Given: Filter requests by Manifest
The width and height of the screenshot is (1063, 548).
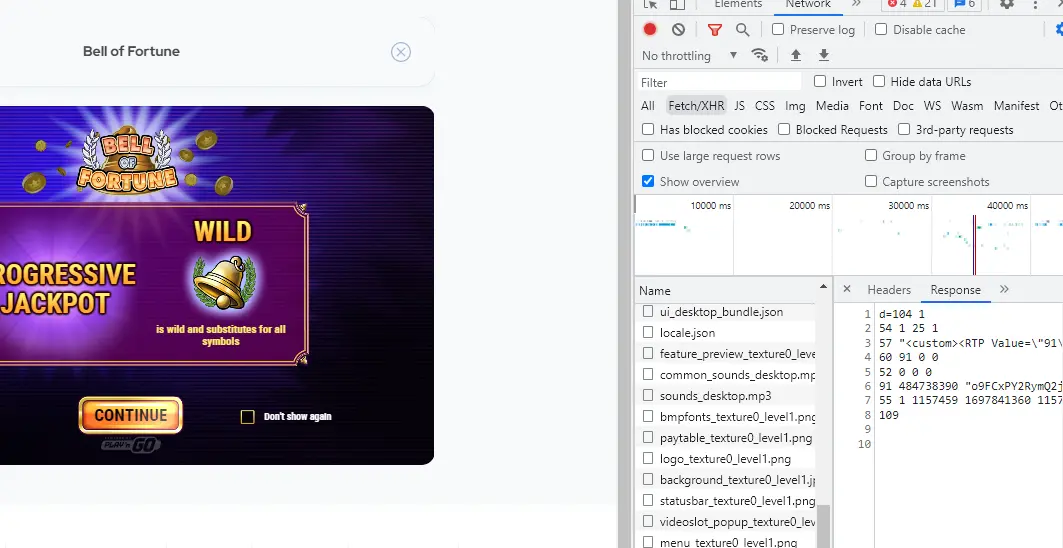Looking at the screenshot, I should coord(1016,106).
